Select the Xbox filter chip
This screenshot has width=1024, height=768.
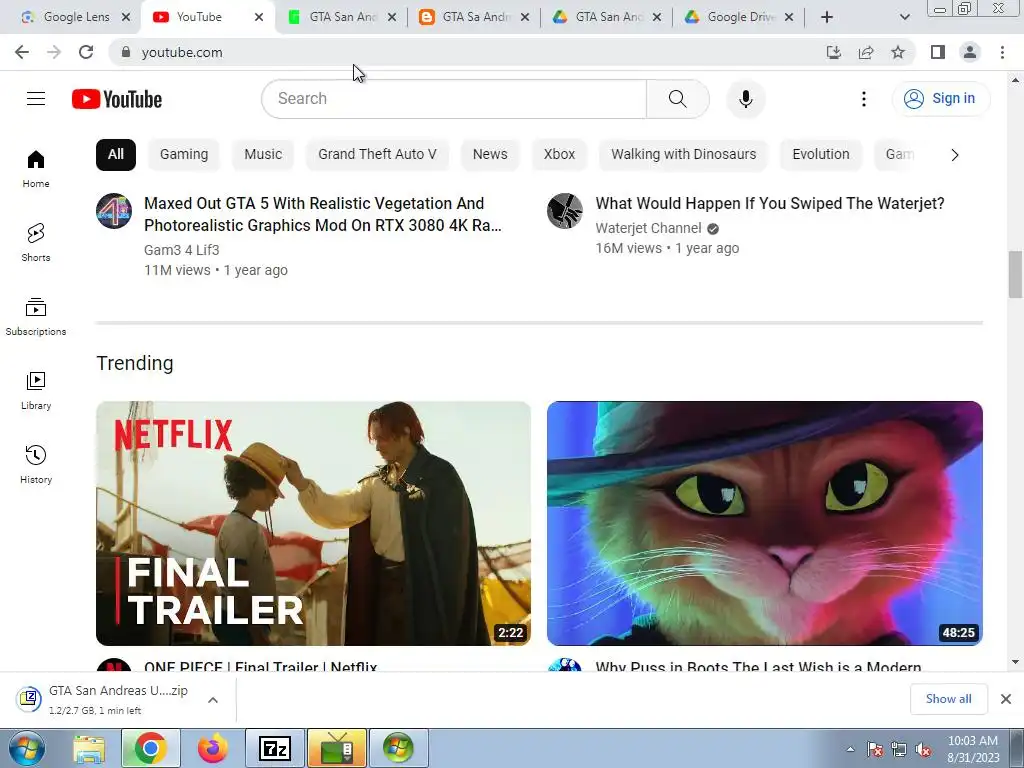[x=560, y=155]
